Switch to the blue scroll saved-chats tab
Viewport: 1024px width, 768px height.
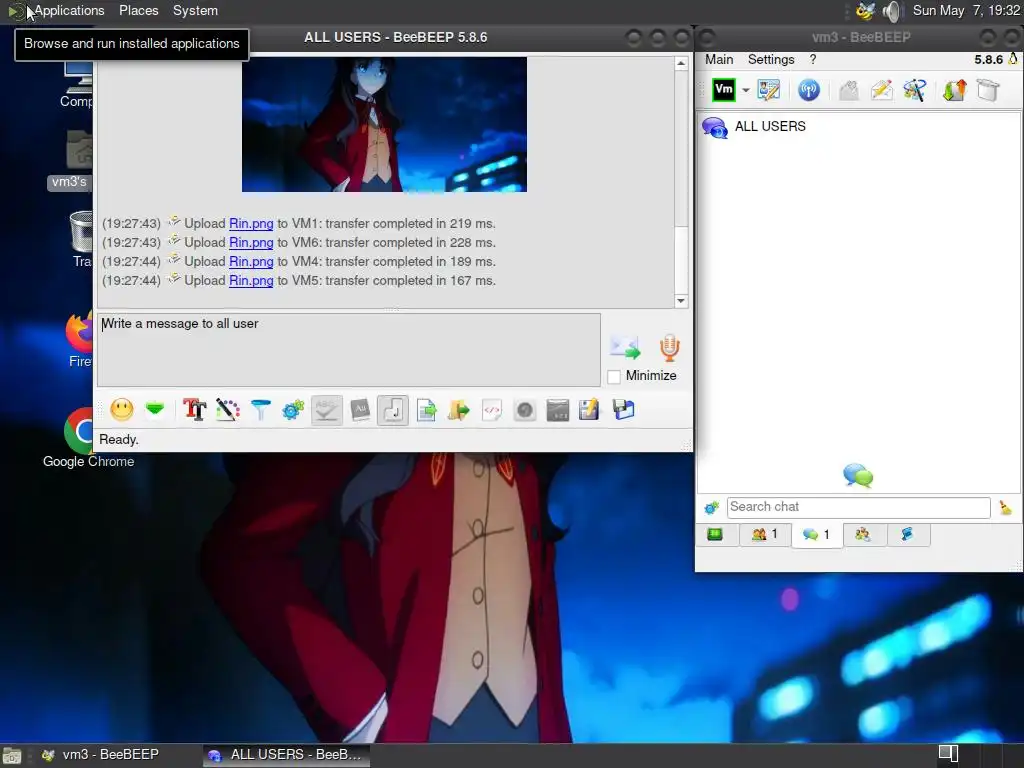coord(907,535)
